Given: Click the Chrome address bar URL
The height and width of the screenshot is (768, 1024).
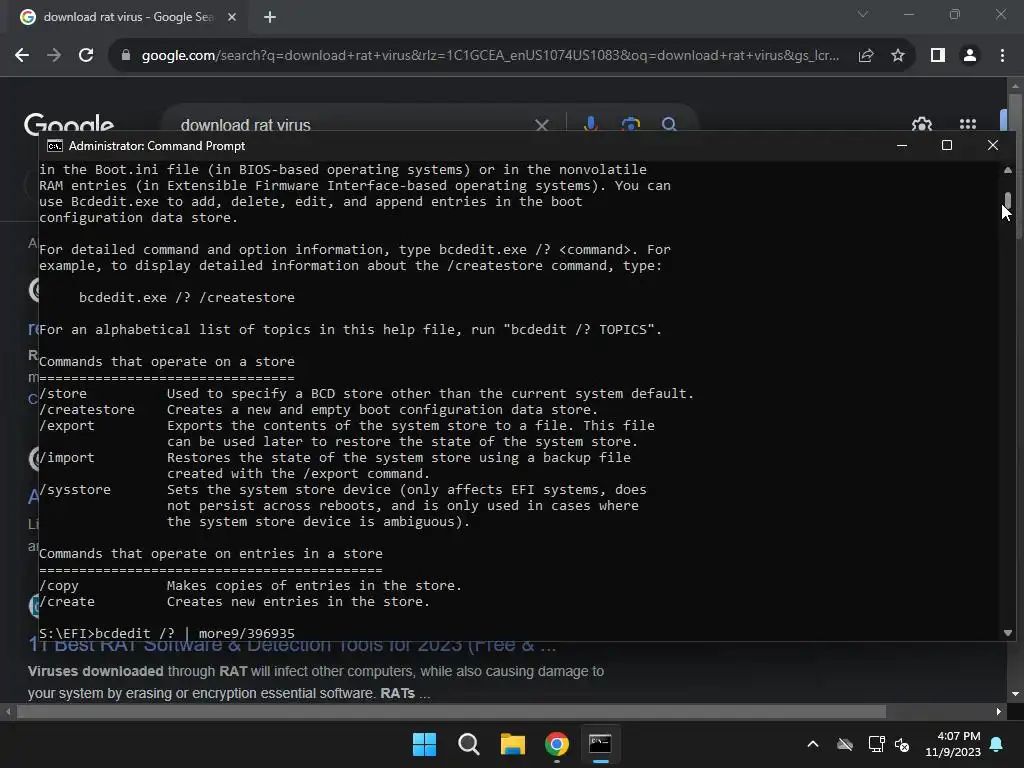Looking at the screenshot, I should coord(490,56).
